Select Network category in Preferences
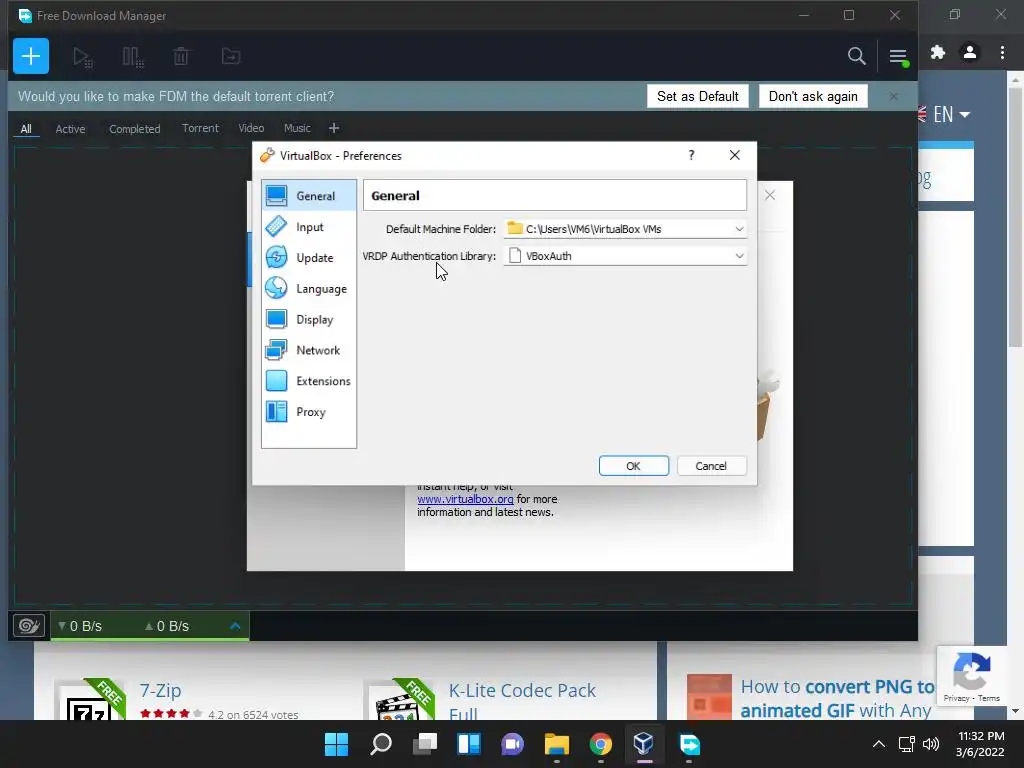This screenshot has height=768, width=1024. (x=309, y=350)
